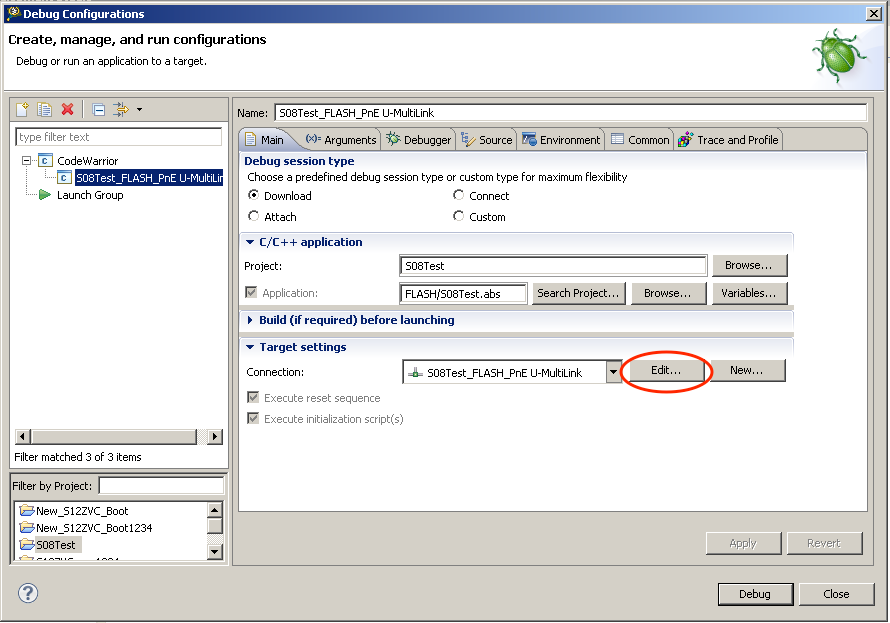Click the filter launch configurations icon

click(x=121, y=109)
